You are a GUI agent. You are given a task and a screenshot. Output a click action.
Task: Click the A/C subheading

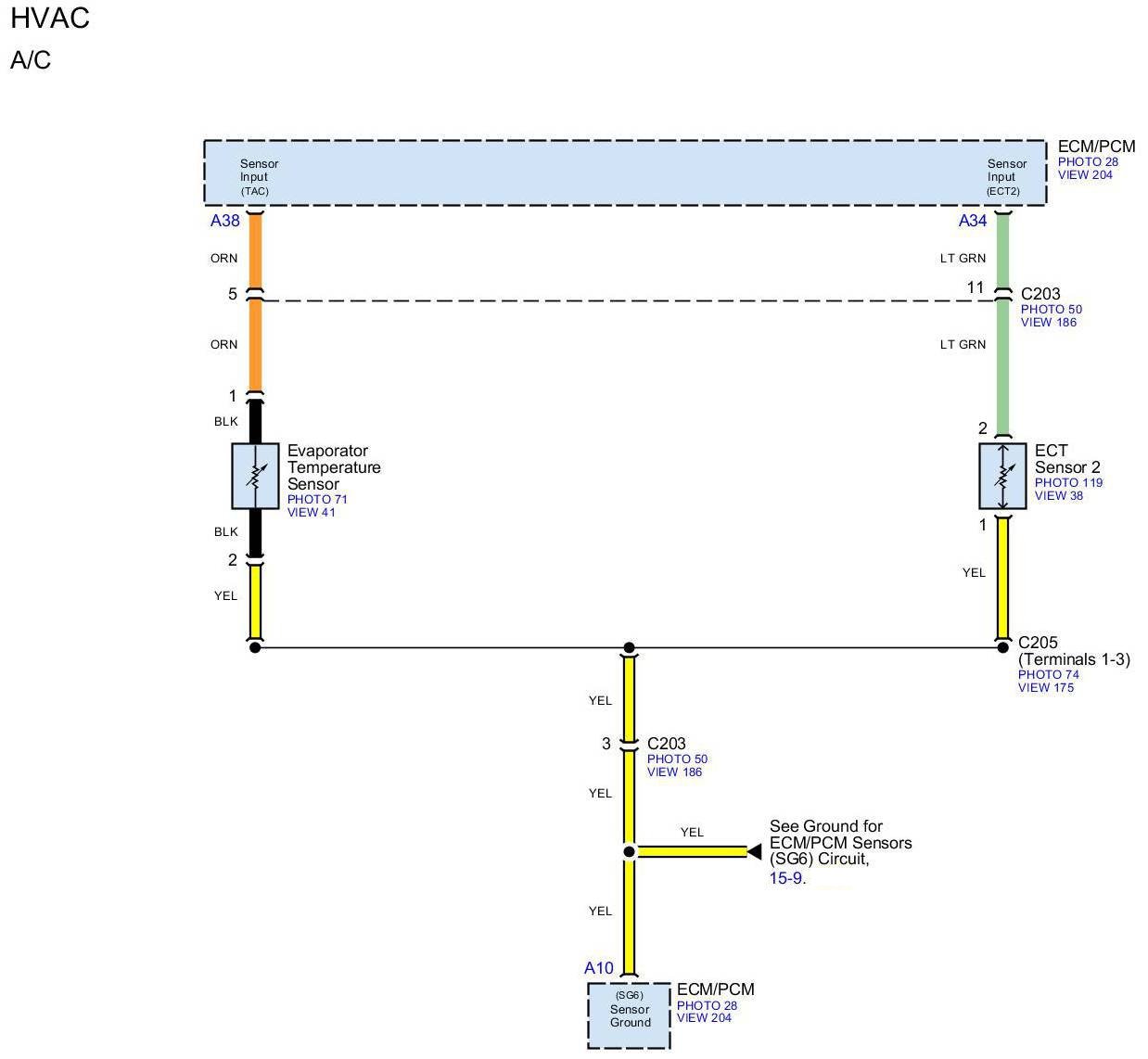click(x=31, y=60)
